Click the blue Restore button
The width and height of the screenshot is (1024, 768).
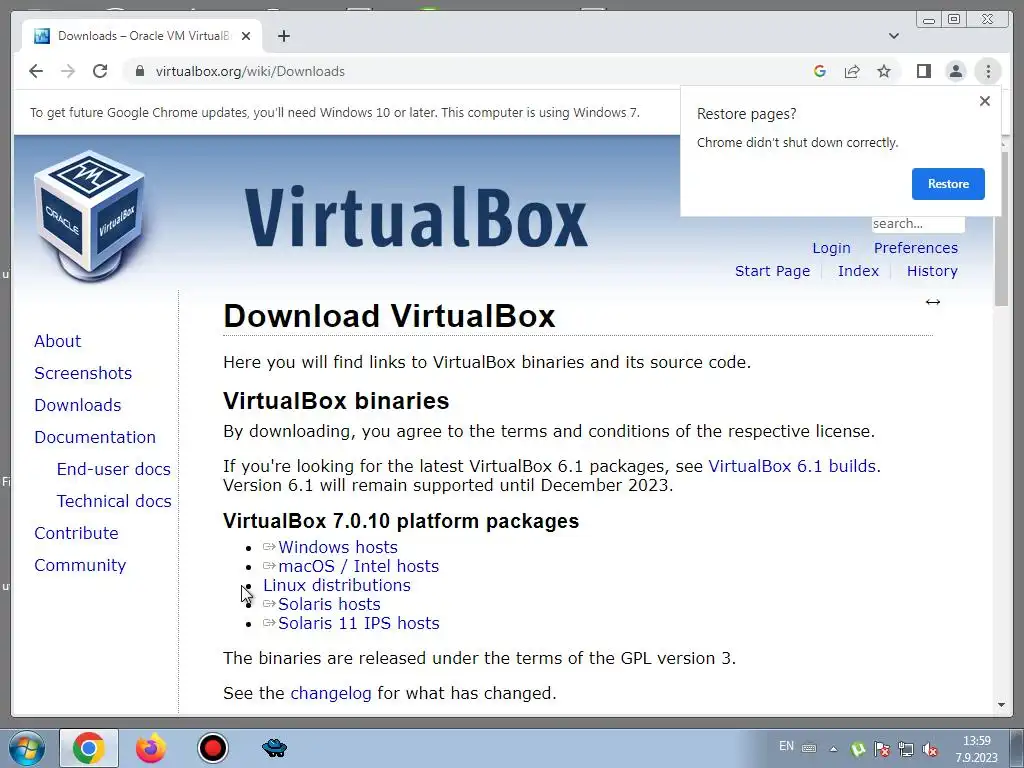coord(948,184)
